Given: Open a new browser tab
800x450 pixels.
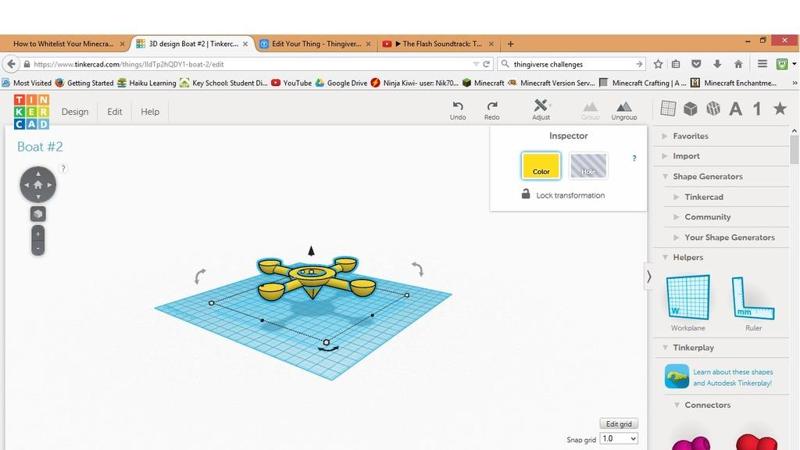Looking at the screenshot, I should point(510,44).
